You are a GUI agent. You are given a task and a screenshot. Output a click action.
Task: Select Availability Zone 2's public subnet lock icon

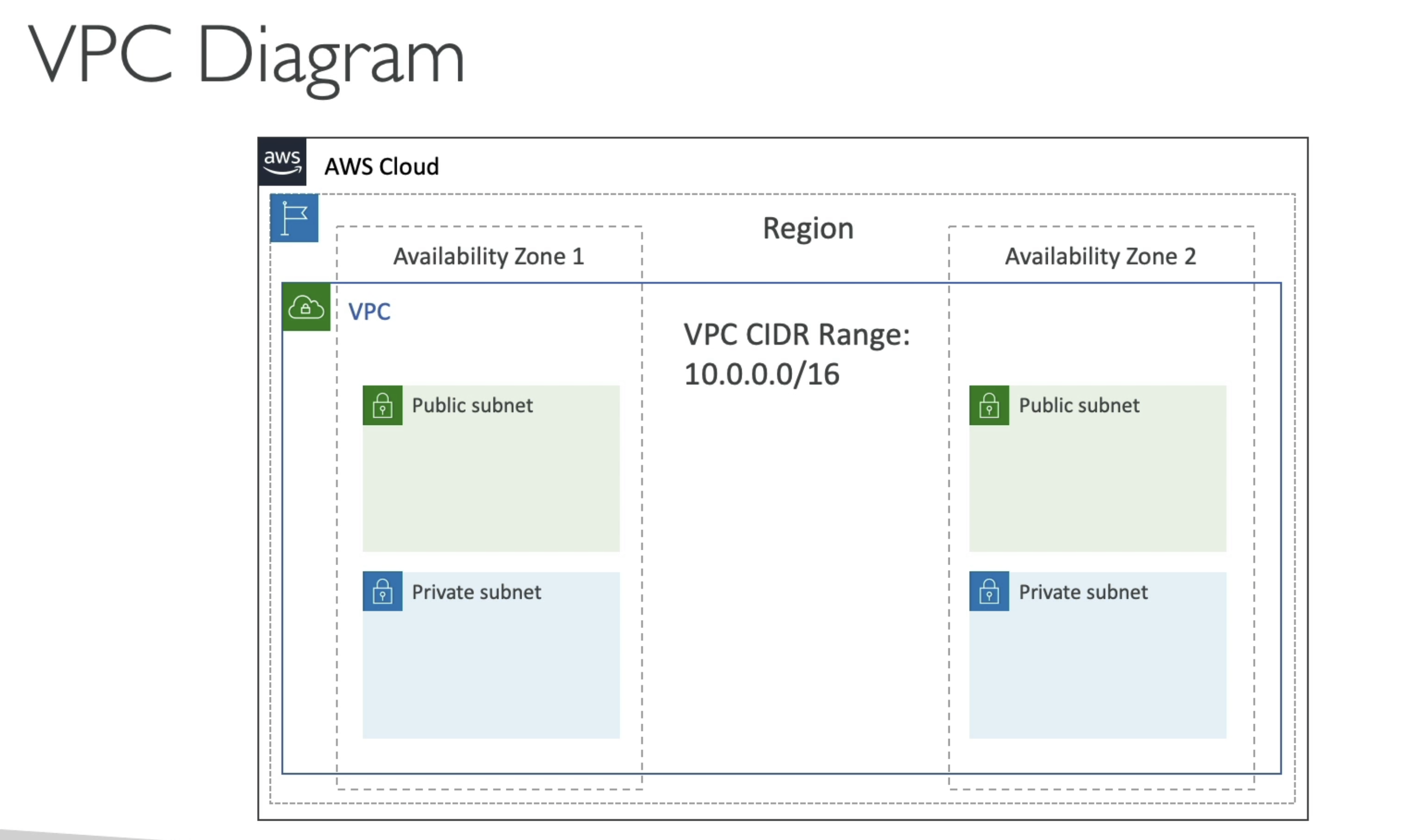point(988,405)
